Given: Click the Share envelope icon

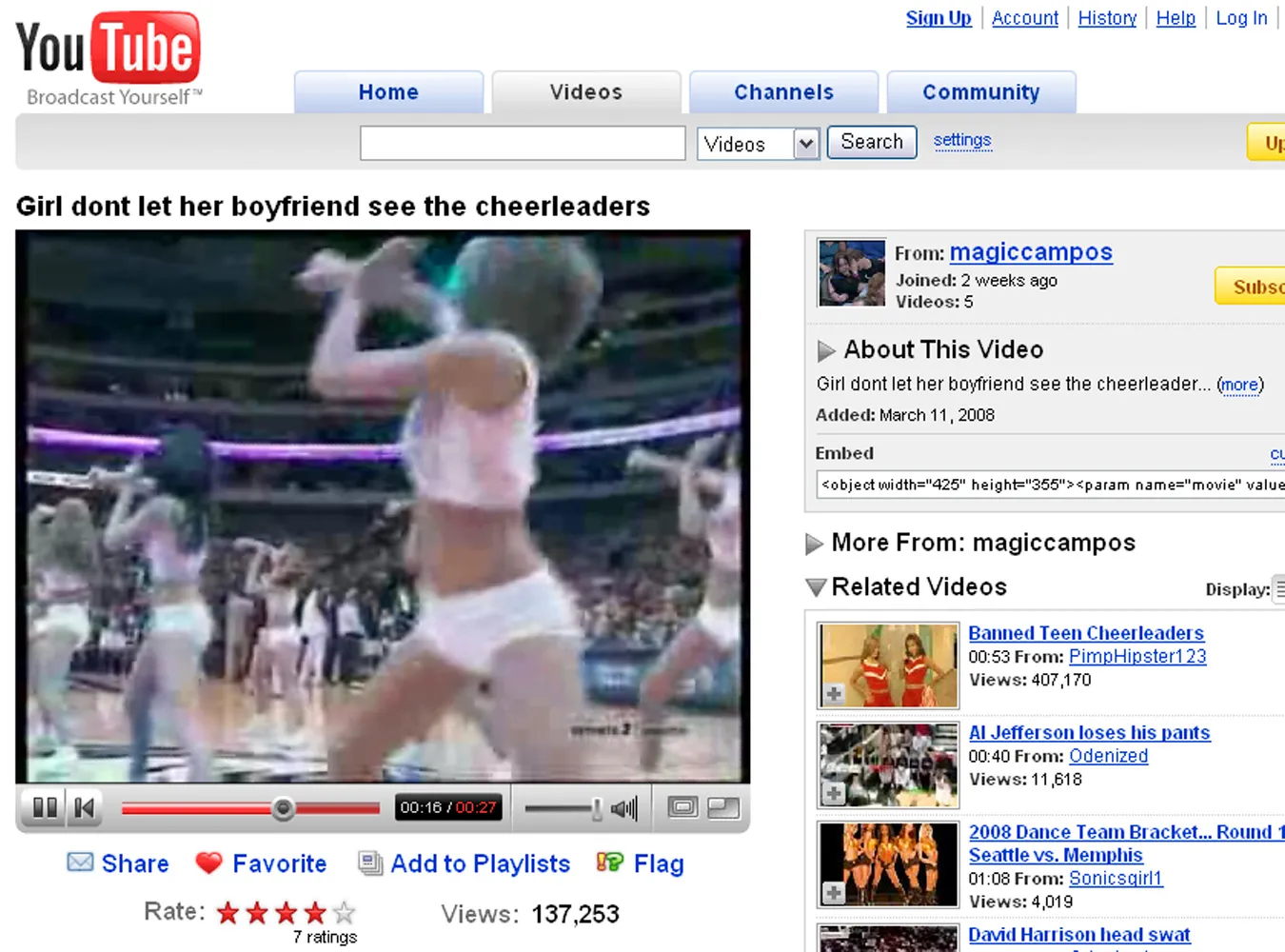Looking at the screenshot, I should pos(80,863).
